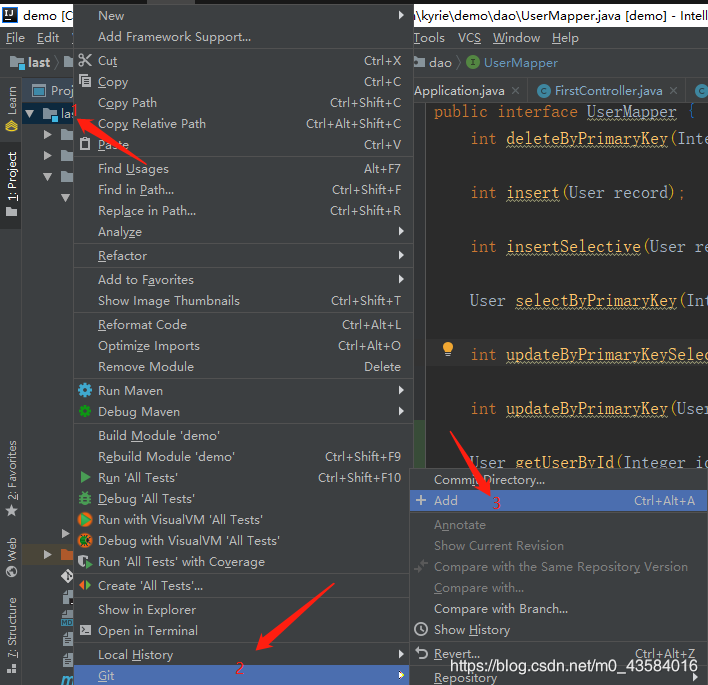Click deleteByPrimaryKey method in editor

[x=587, y=139]
